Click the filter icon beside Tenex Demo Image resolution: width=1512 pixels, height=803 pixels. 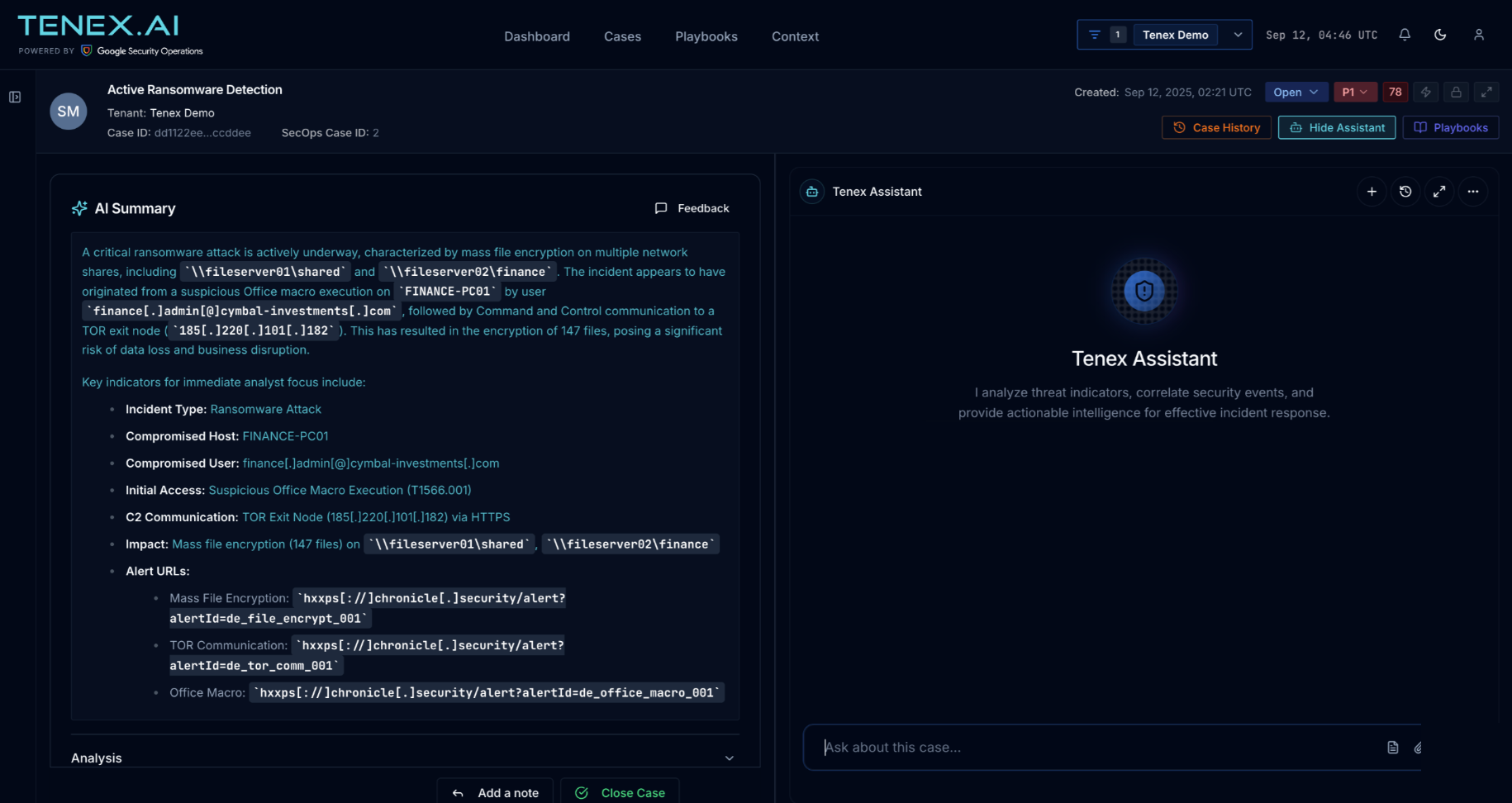[1095, 35]
